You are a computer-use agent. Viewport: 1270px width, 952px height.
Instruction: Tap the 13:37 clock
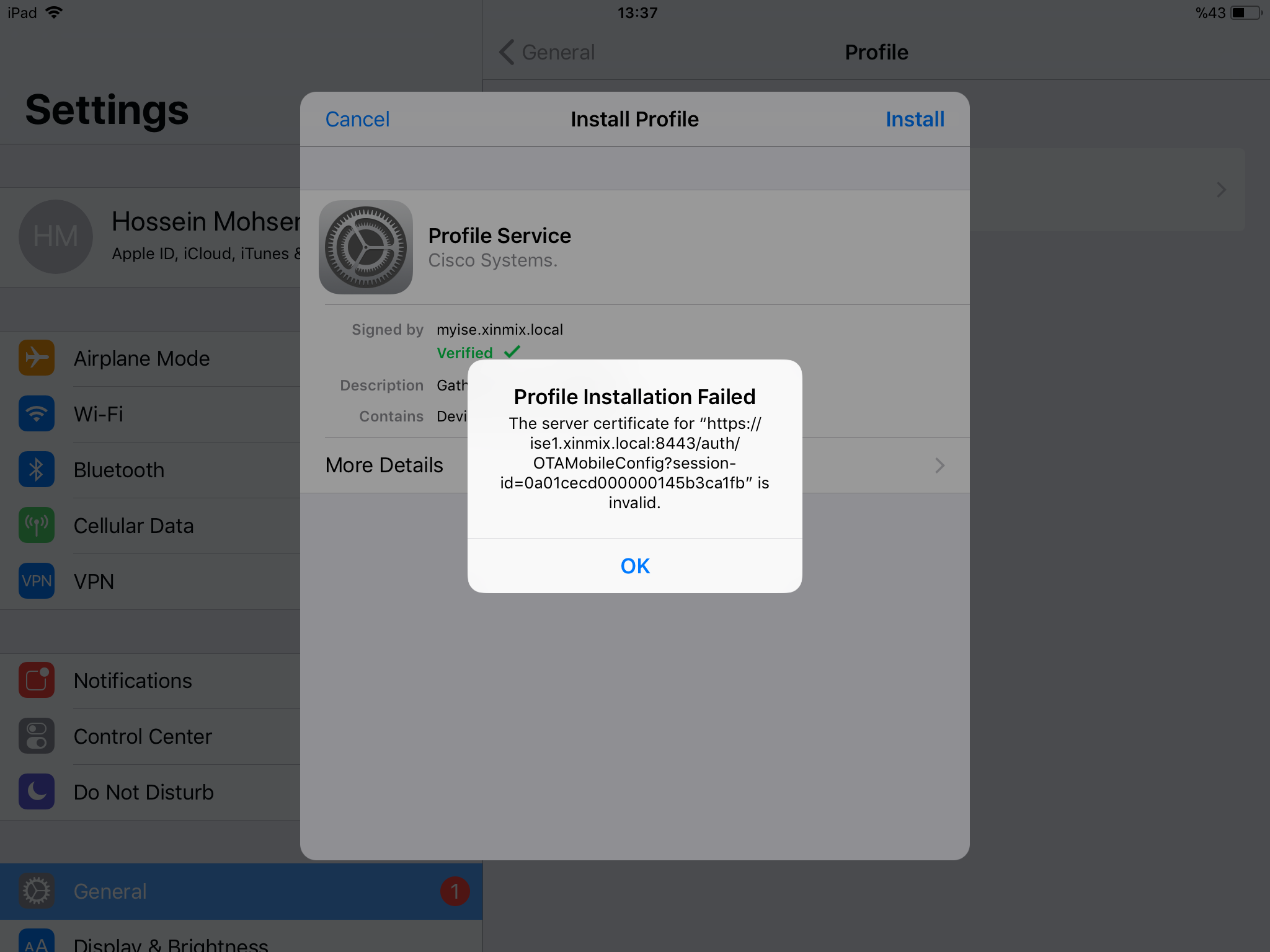pos(637,12)
